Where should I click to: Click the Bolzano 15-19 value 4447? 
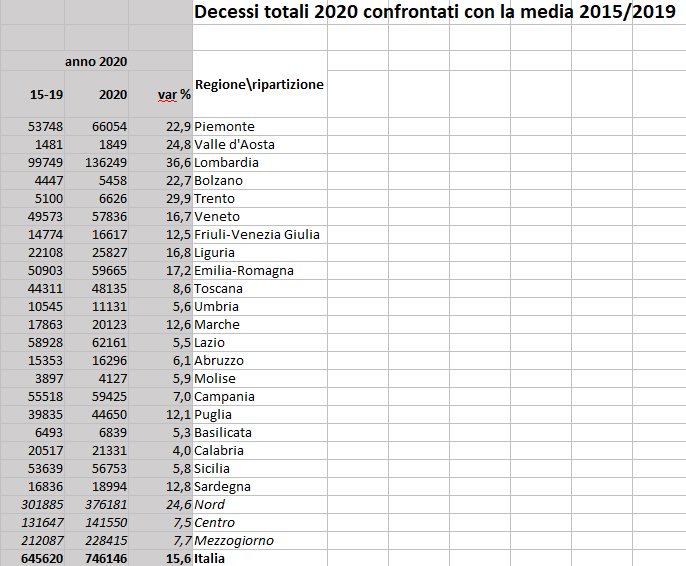32,180
